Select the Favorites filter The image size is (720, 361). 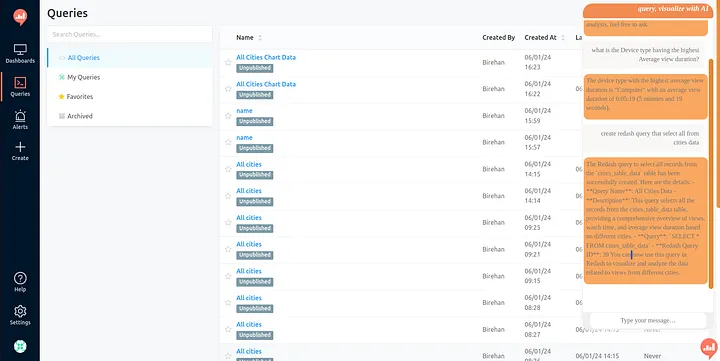(130, 96)
